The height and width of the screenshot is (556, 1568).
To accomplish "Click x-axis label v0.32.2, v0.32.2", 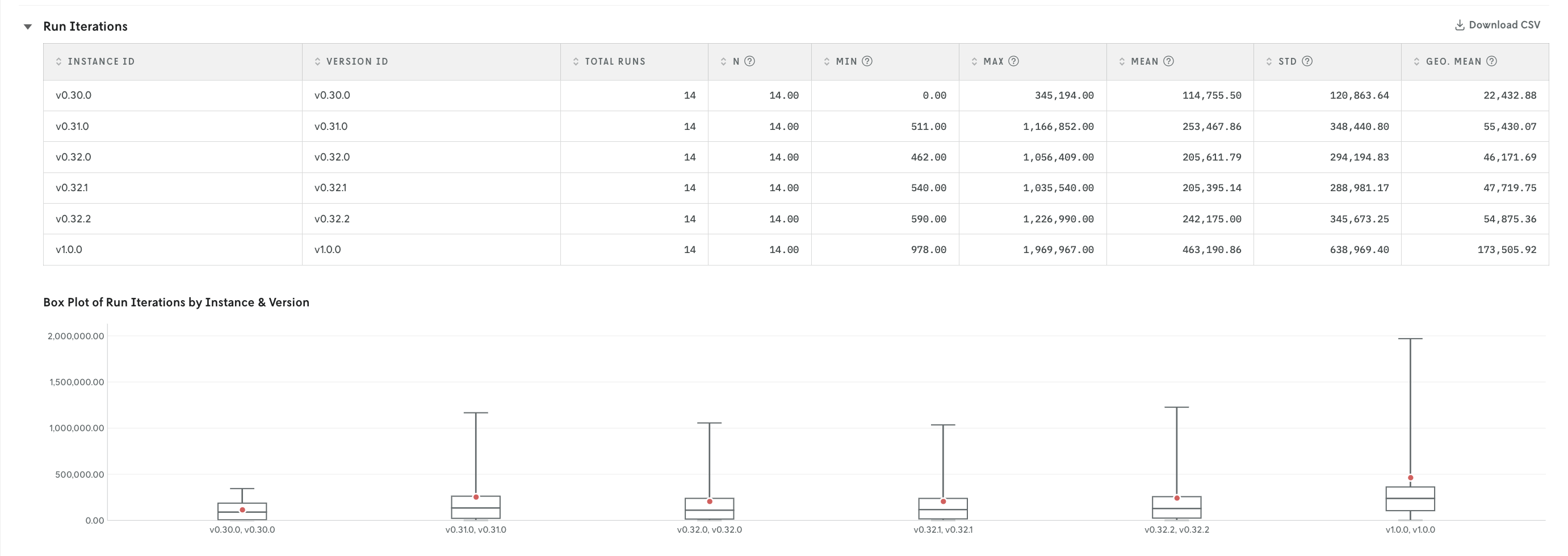I will [1177, 530].
